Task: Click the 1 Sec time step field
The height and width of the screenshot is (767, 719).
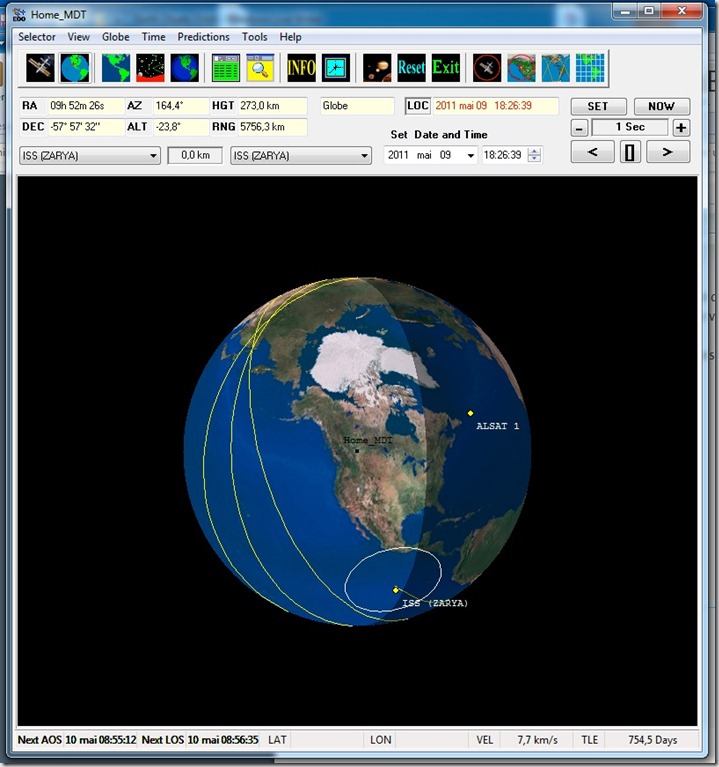Action: coord(630,127)
